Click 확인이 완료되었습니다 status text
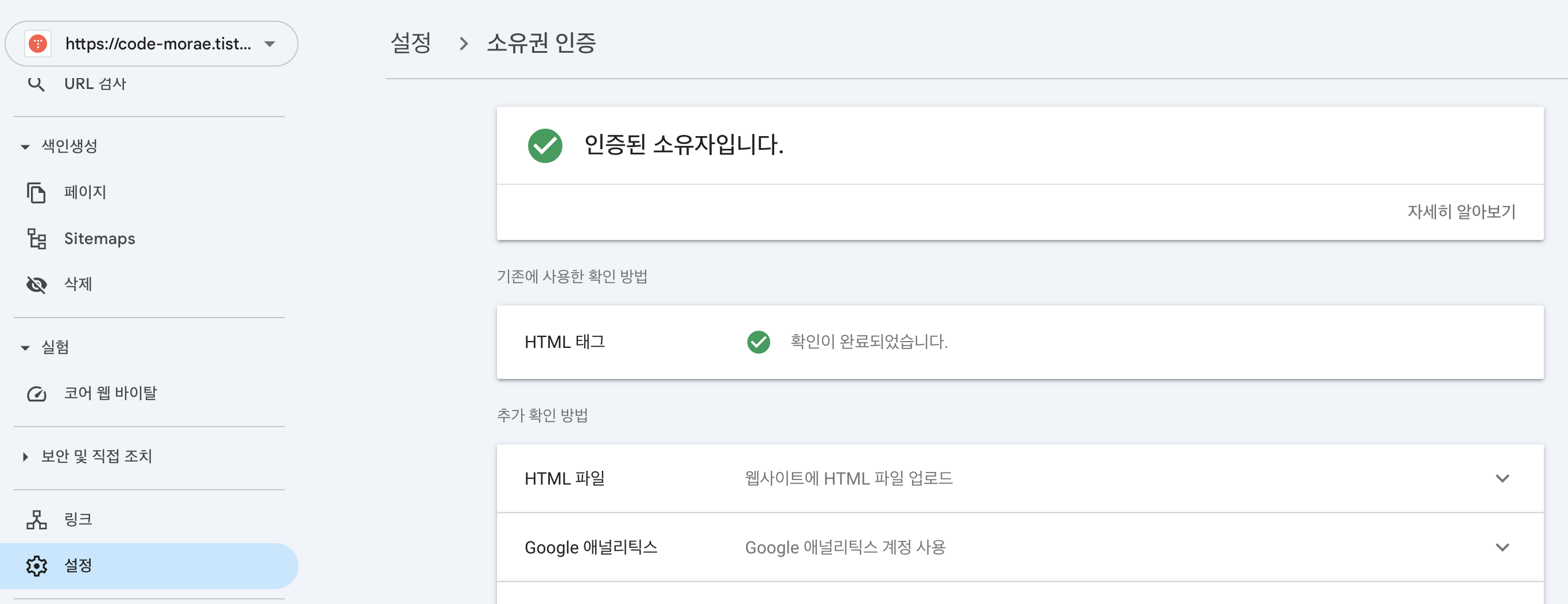Screen dimensions: 1568x604 click(869, 342)
